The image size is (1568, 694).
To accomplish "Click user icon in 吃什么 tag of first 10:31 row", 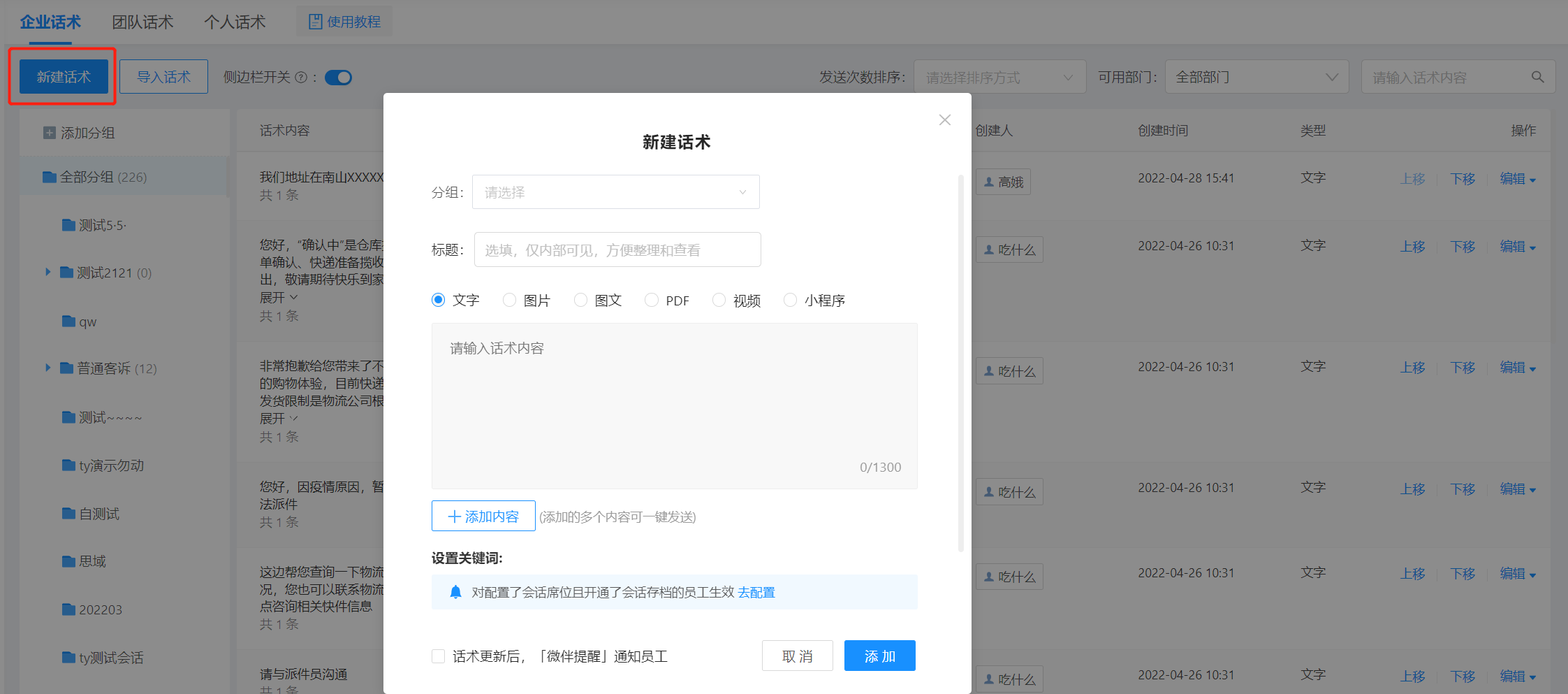I will point(989,250).
